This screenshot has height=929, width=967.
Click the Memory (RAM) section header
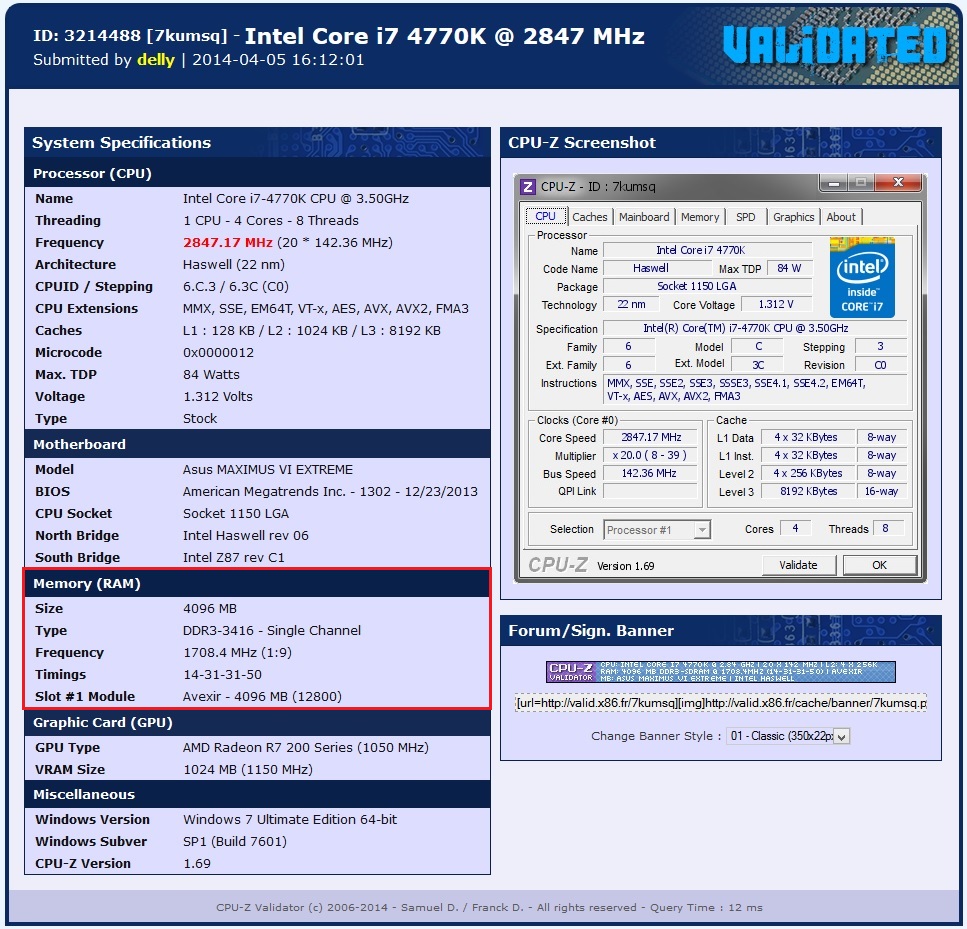click(x=257, y=584)
